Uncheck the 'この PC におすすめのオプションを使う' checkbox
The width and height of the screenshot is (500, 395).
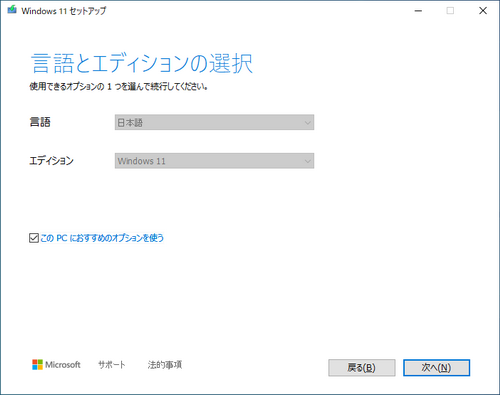(x=34, y=238)
